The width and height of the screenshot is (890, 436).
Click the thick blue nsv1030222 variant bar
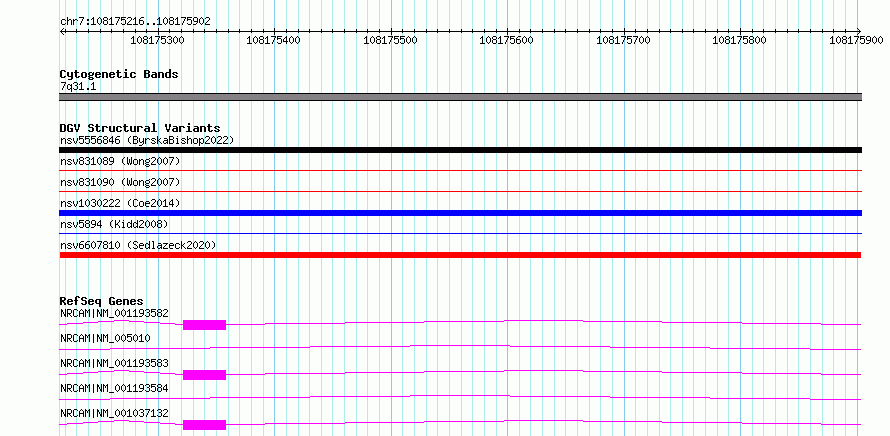[460, 213]
